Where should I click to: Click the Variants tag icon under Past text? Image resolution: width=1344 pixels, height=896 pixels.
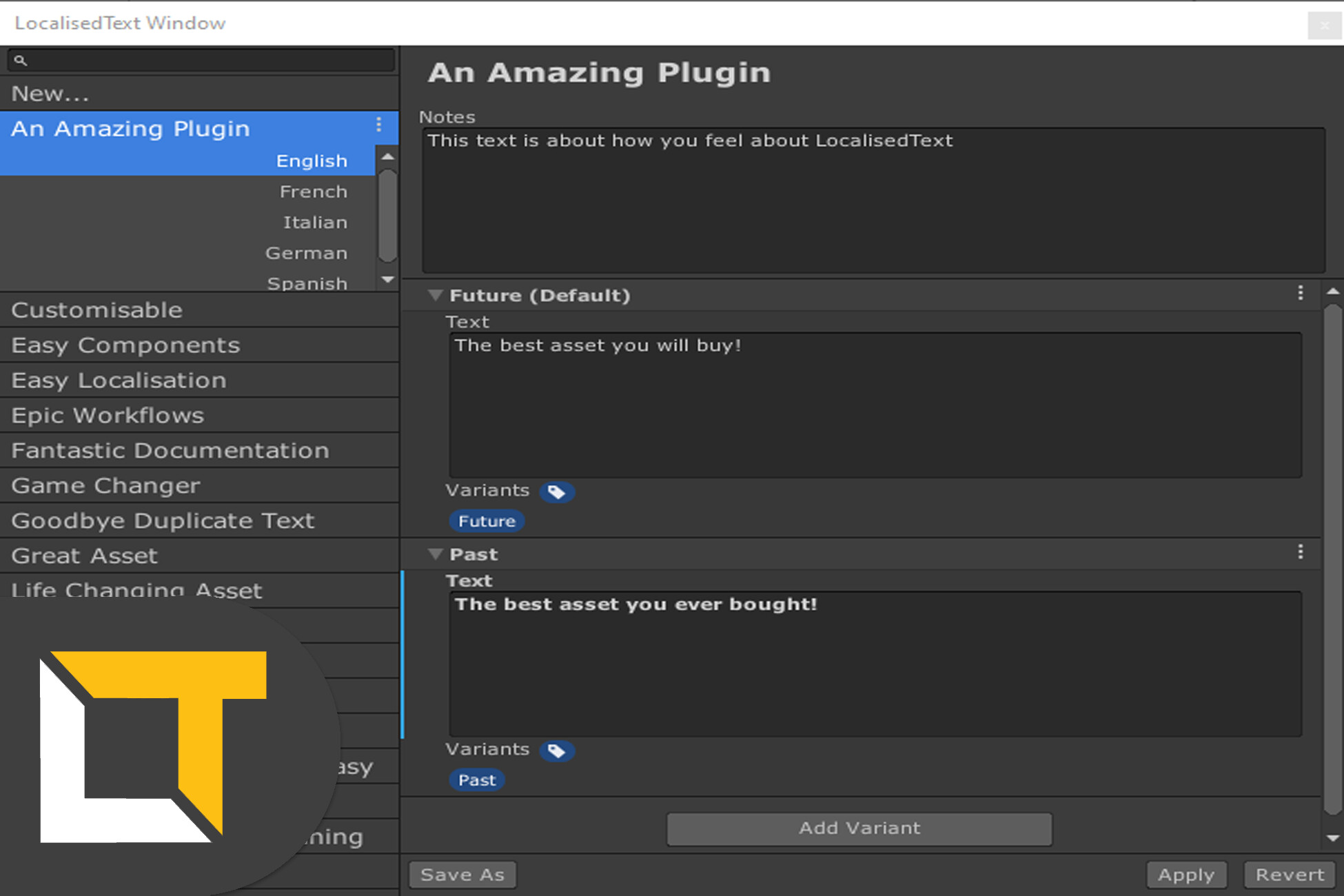pyautogui.click(x=557, y=751)
